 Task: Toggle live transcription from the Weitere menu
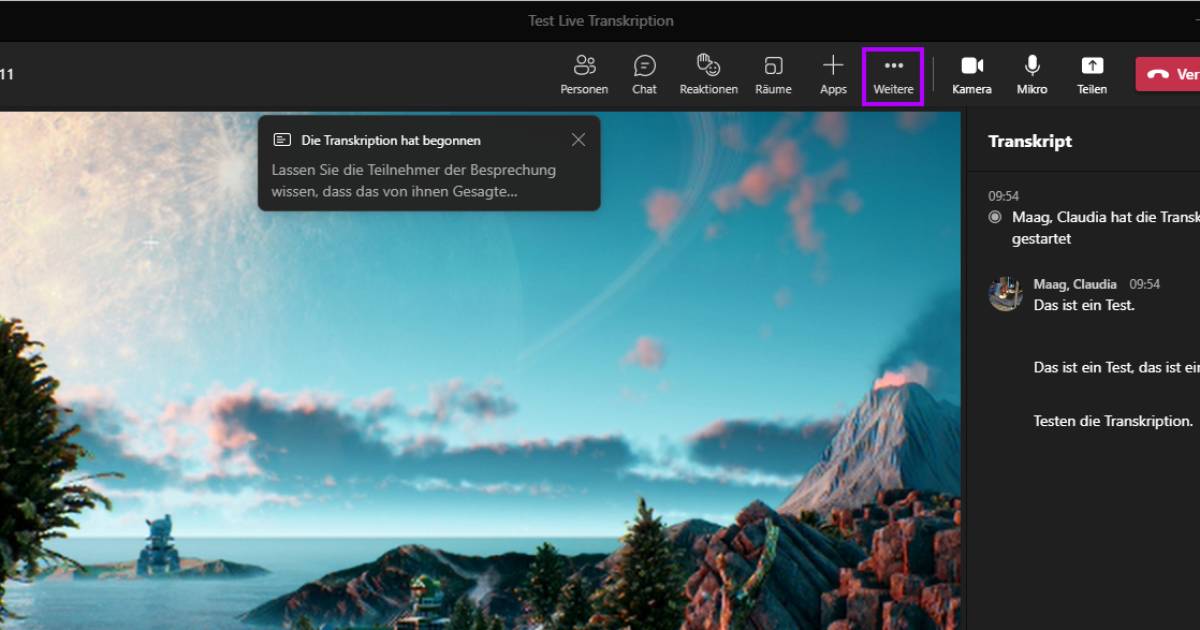tap(892, 73)
